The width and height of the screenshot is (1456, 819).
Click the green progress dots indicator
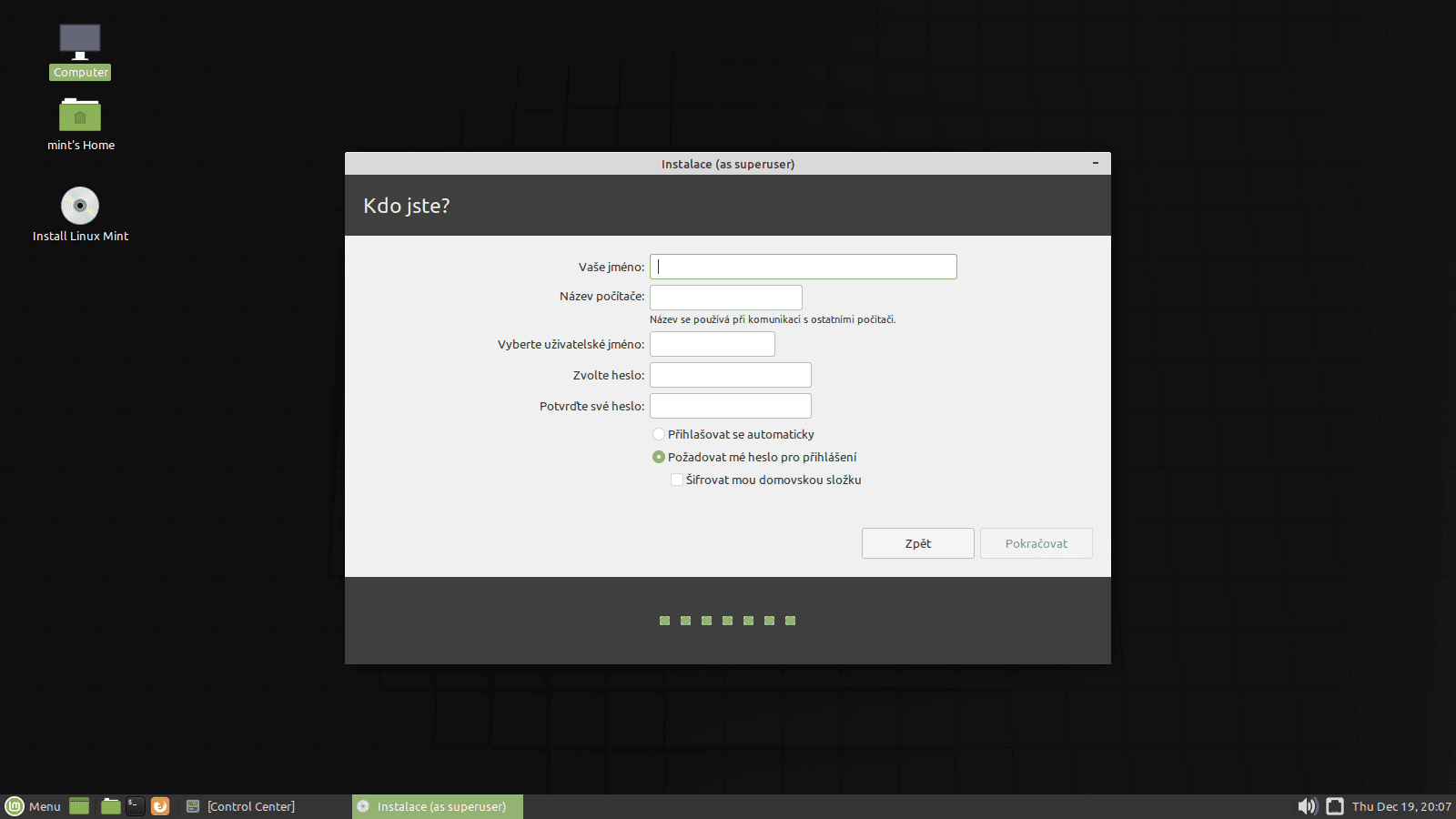[x=727, y=620]
